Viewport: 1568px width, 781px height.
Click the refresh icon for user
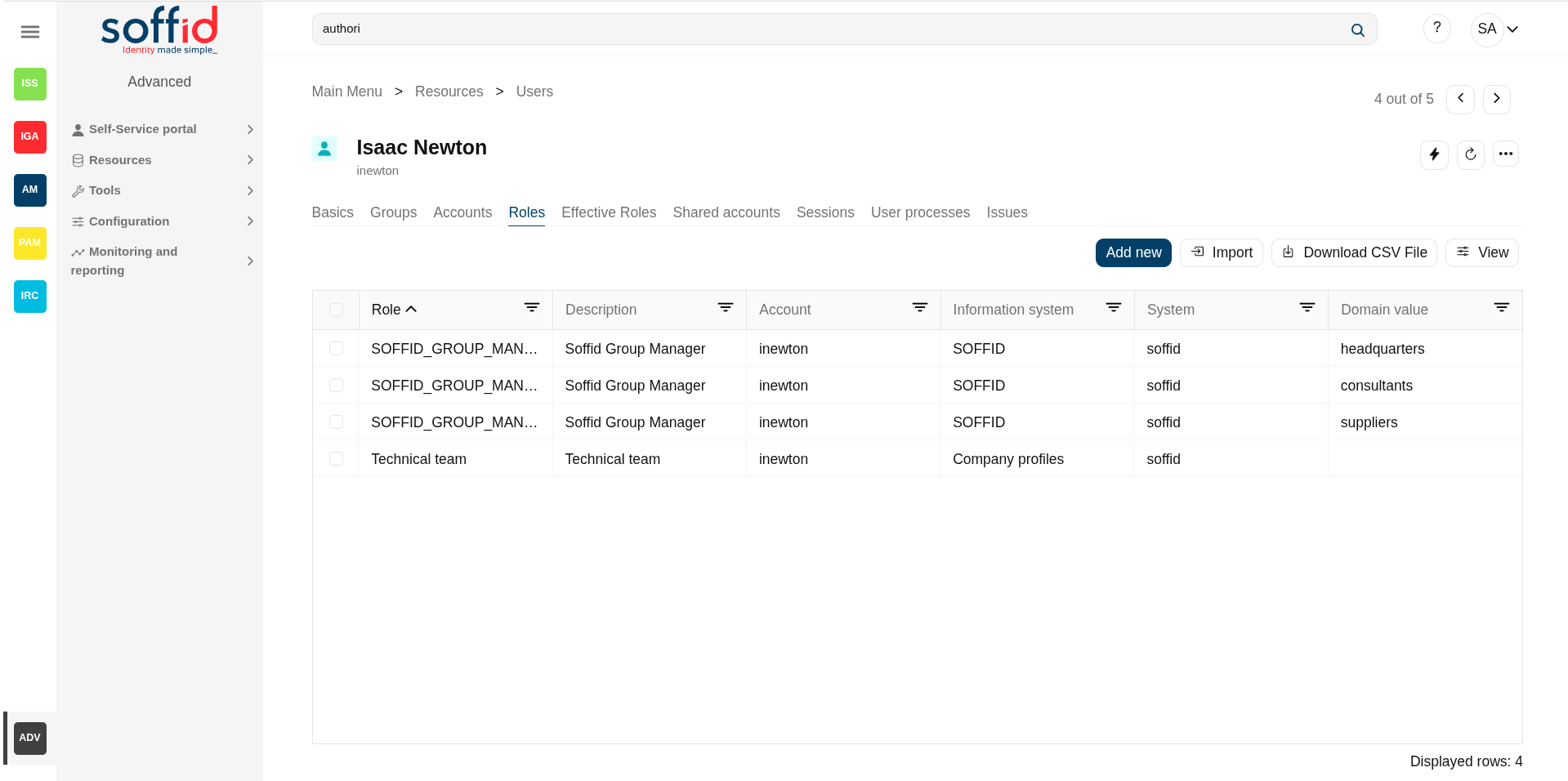[x=1470, y=154]
